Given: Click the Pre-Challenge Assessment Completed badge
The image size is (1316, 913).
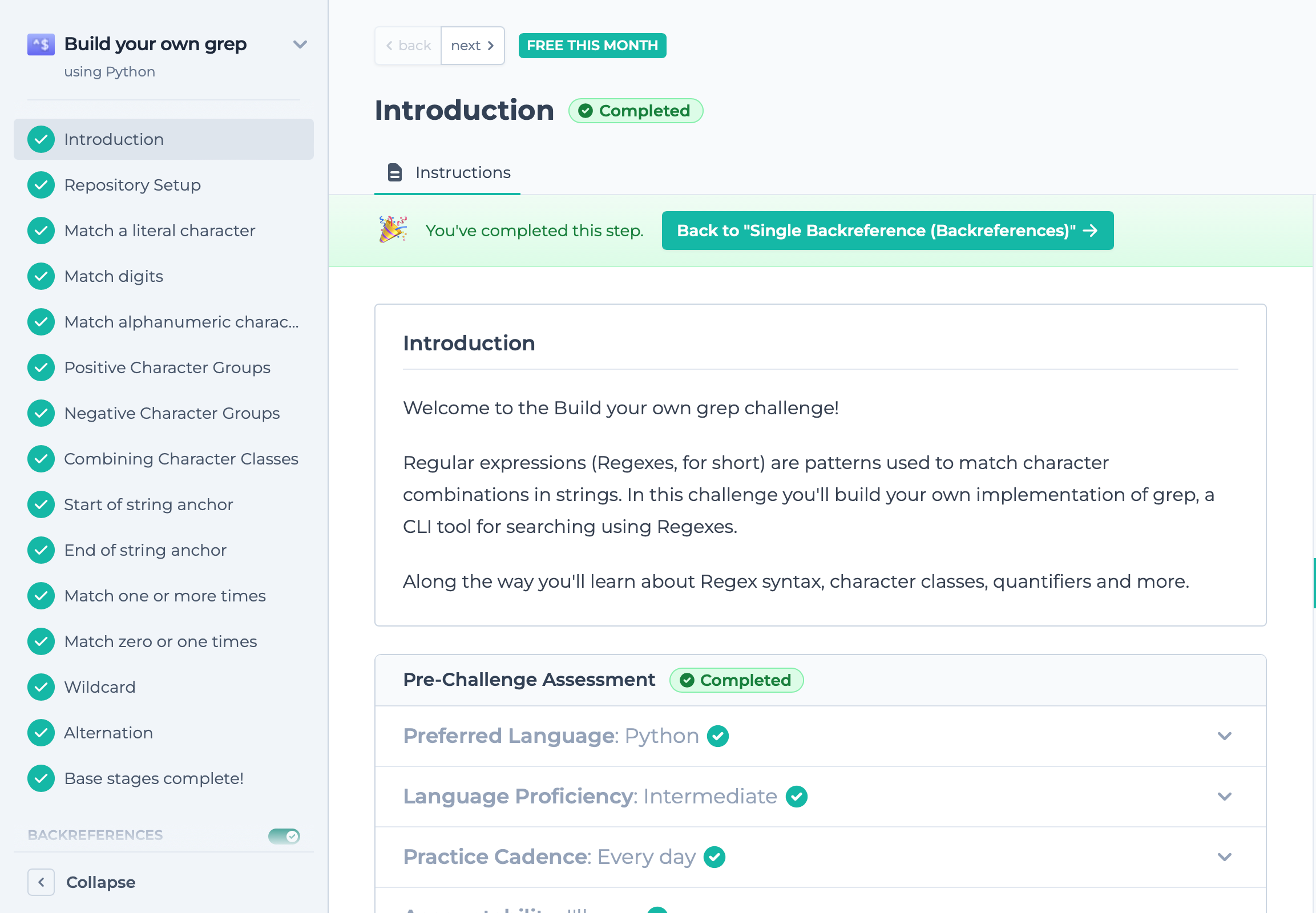Looking at the screenshot, I should click(736, 680).
